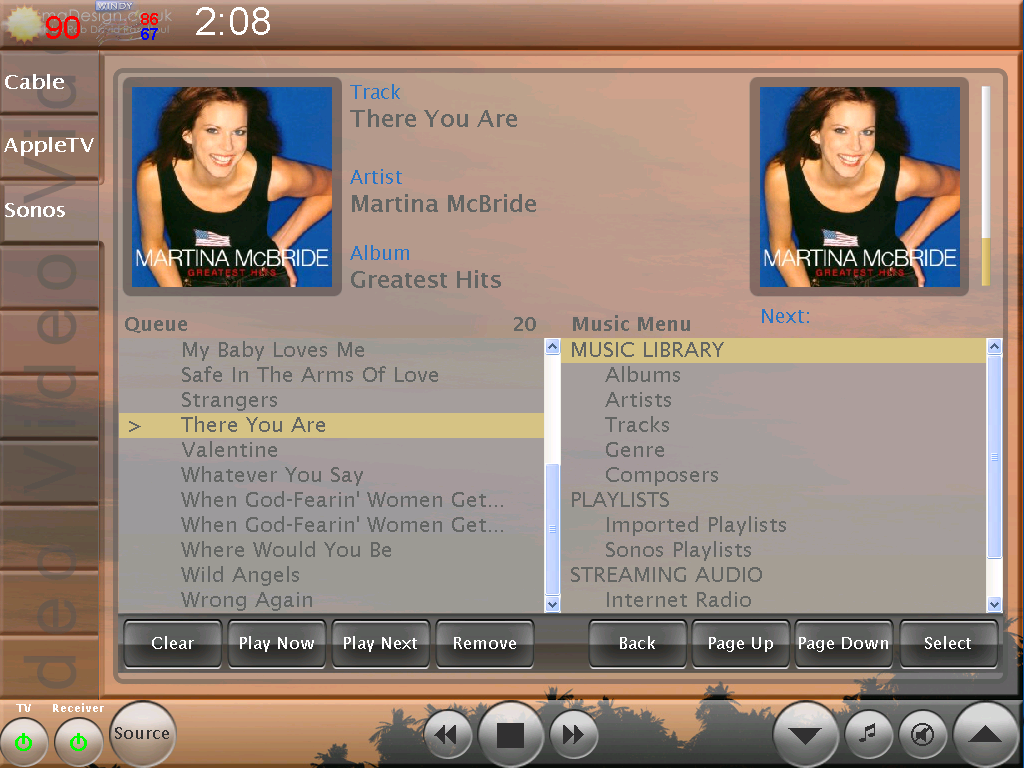This screenshot has height=768, width=1024.
Task: Open the Source selector button
Action: (141, 733)
